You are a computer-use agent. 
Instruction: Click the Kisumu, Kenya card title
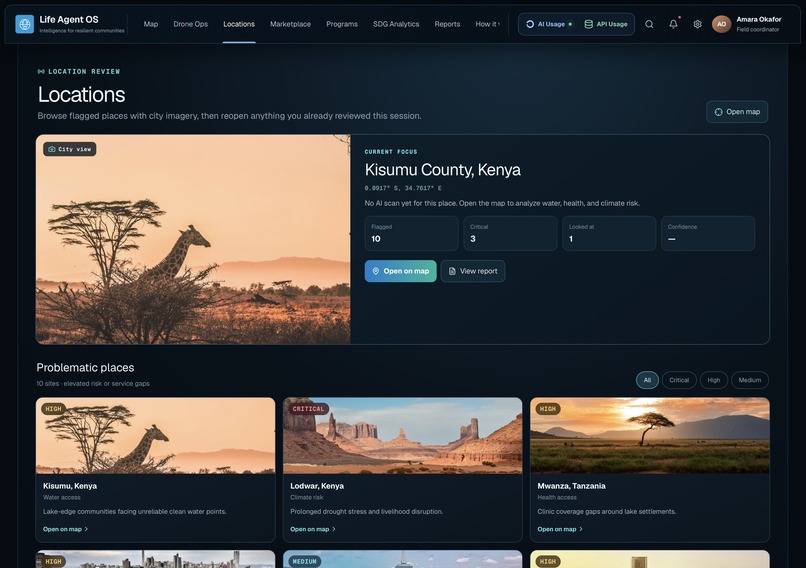click(x=70, y=486)
